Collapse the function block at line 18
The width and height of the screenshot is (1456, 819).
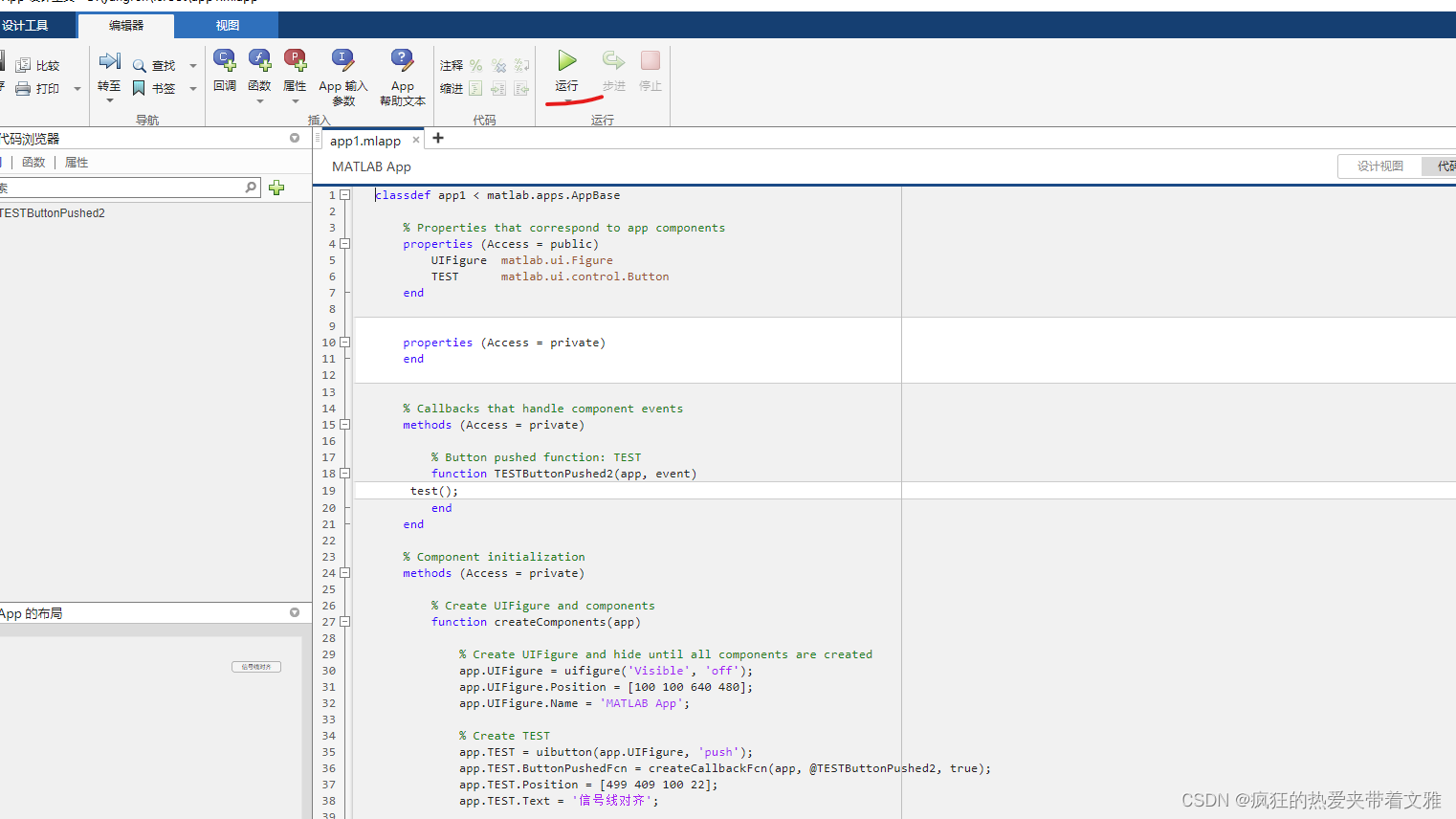[345, 473]
